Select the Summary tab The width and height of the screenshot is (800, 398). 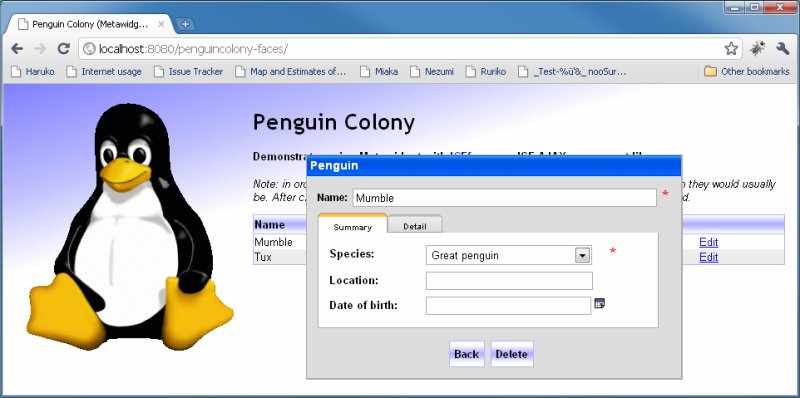point(353,226)
